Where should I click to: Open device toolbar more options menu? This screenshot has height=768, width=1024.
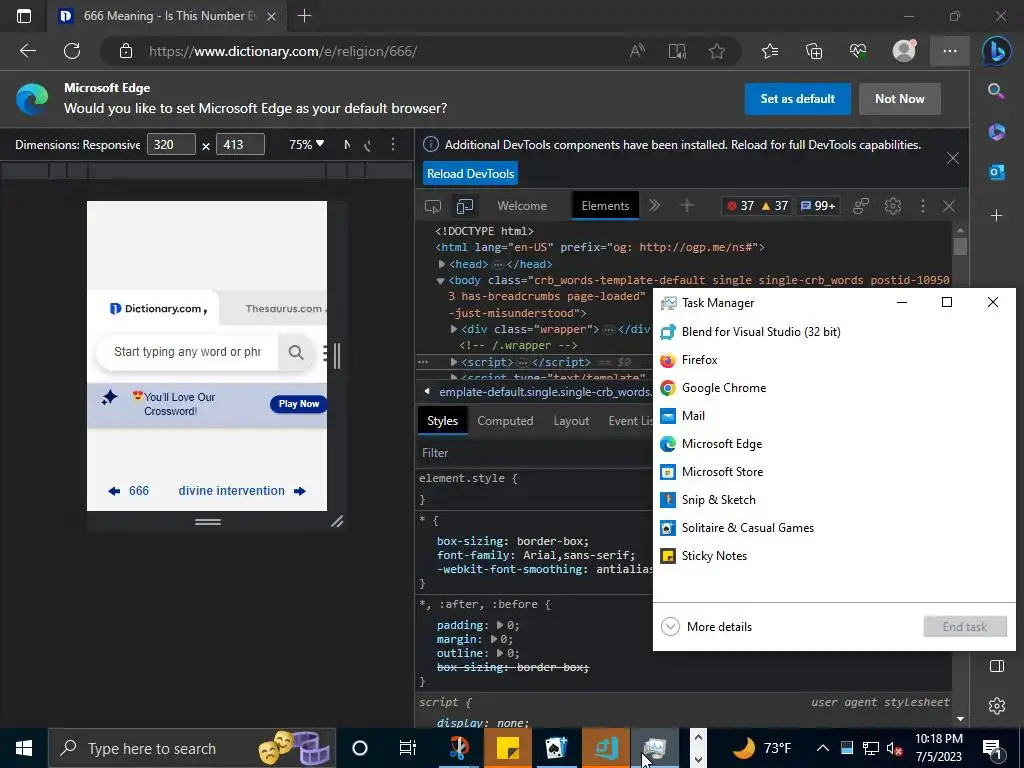pos(392,144)
